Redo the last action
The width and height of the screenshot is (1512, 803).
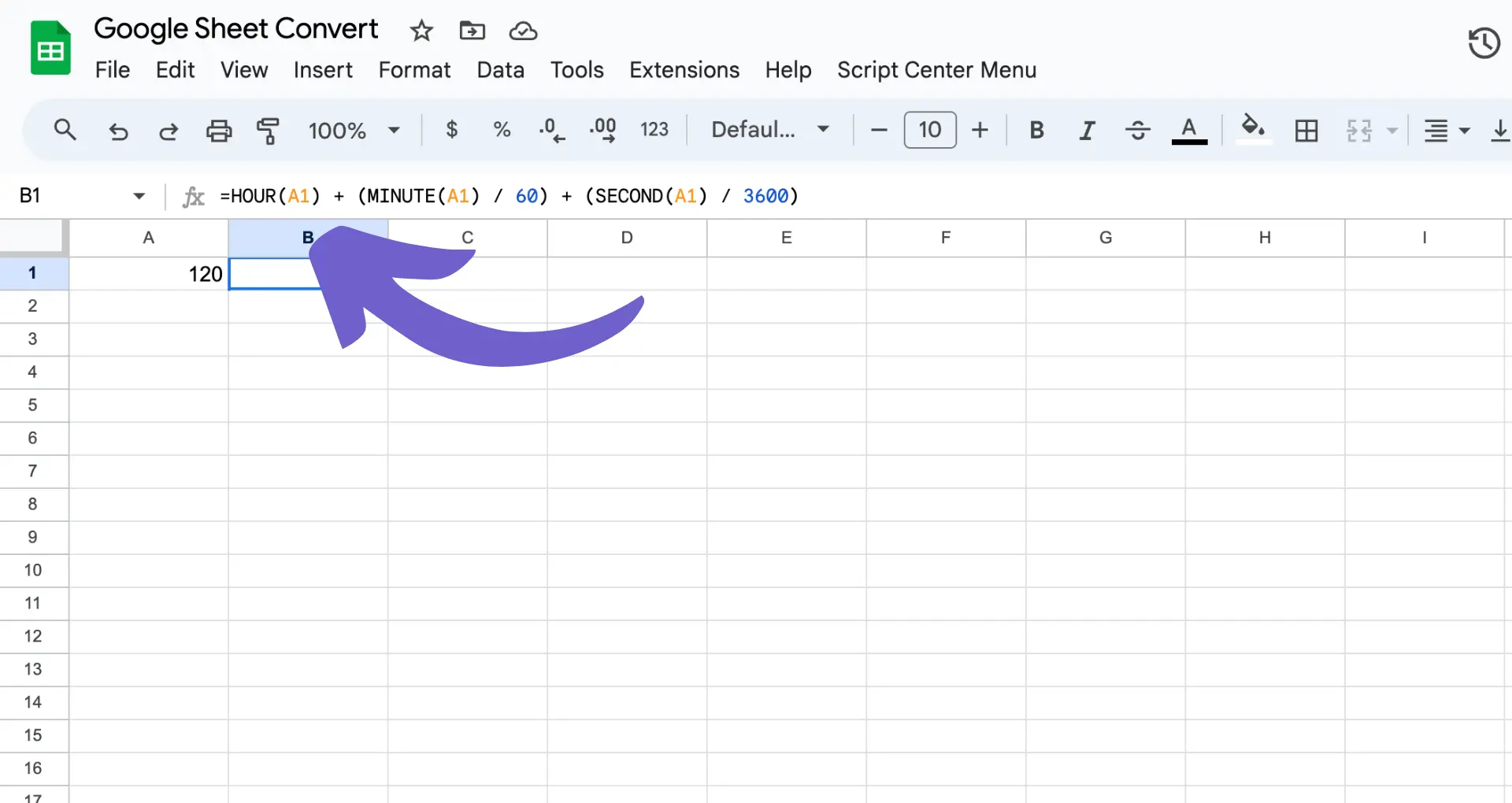coord(169,131)
